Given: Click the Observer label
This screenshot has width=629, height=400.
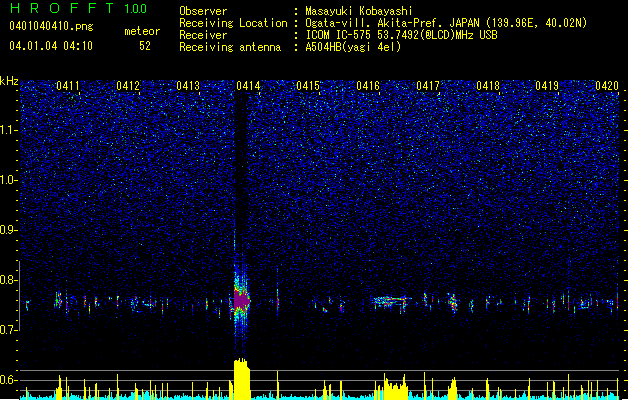Looking at the screenshot, I should 203,11.
